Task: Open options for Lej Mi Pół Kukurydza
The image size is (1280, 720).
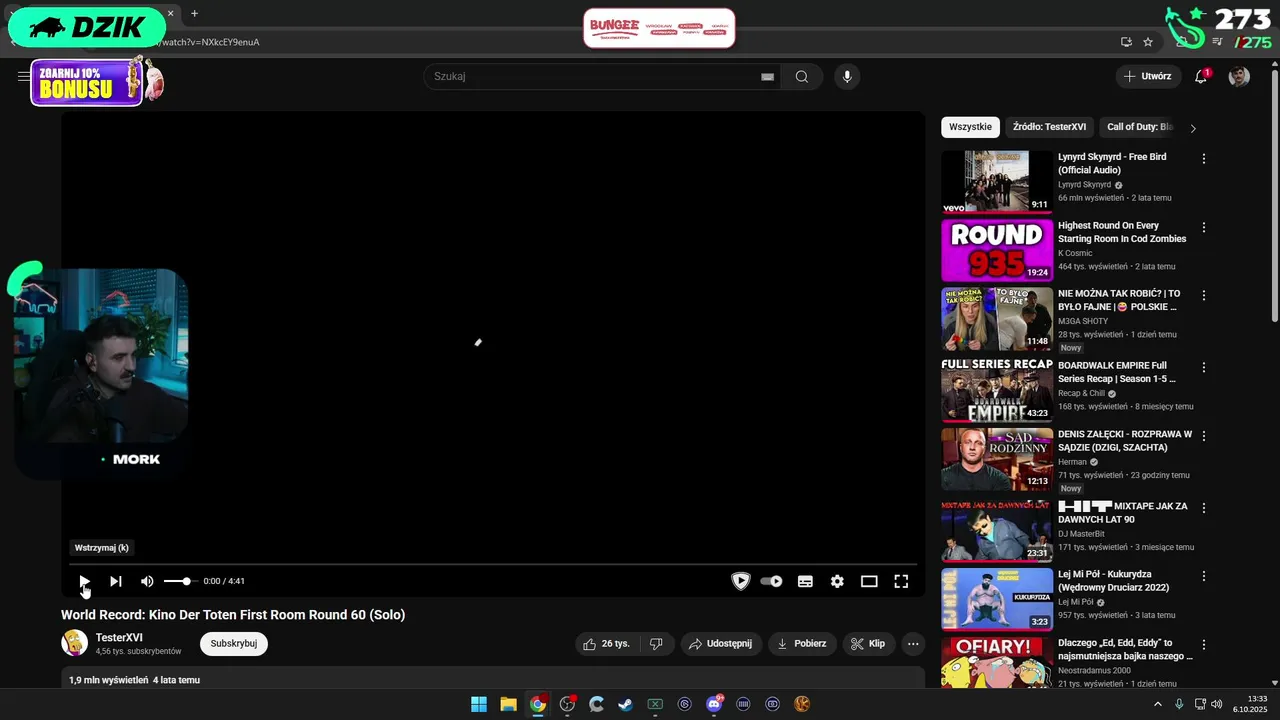Action: coord(1204,576)
